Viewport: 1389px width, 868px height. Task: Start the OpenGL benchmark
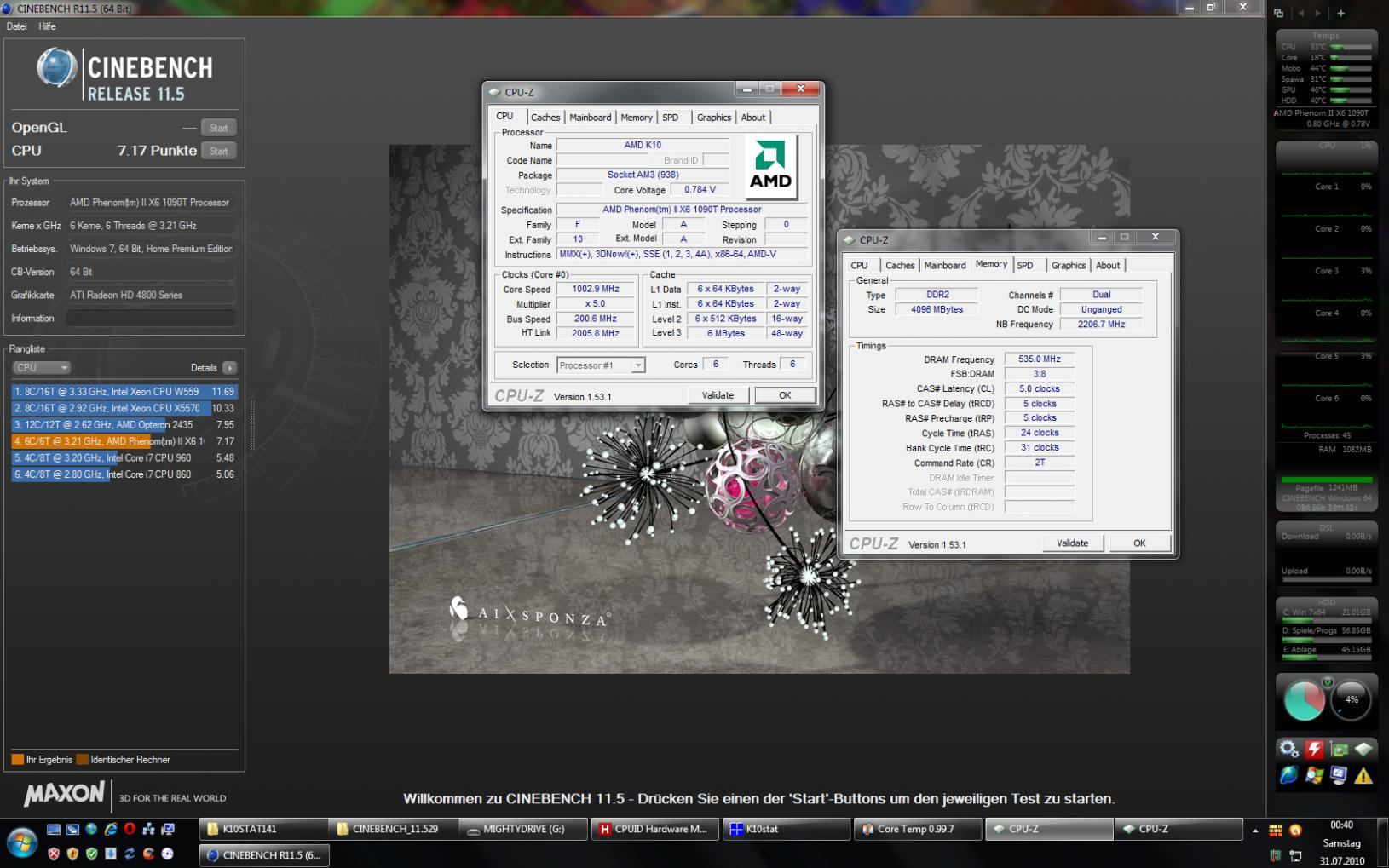[x=219, y=128]
